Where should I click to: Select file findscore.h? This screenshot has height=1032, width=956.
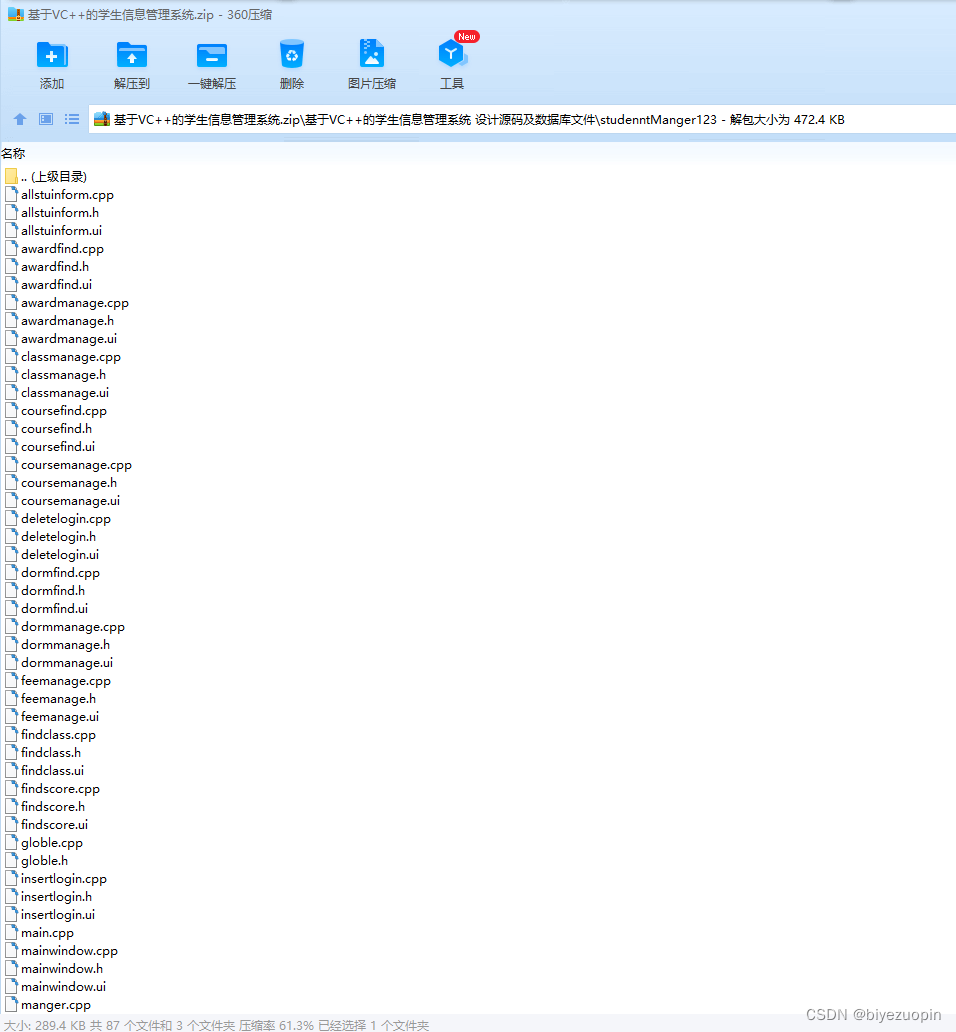tap(45, 806)
